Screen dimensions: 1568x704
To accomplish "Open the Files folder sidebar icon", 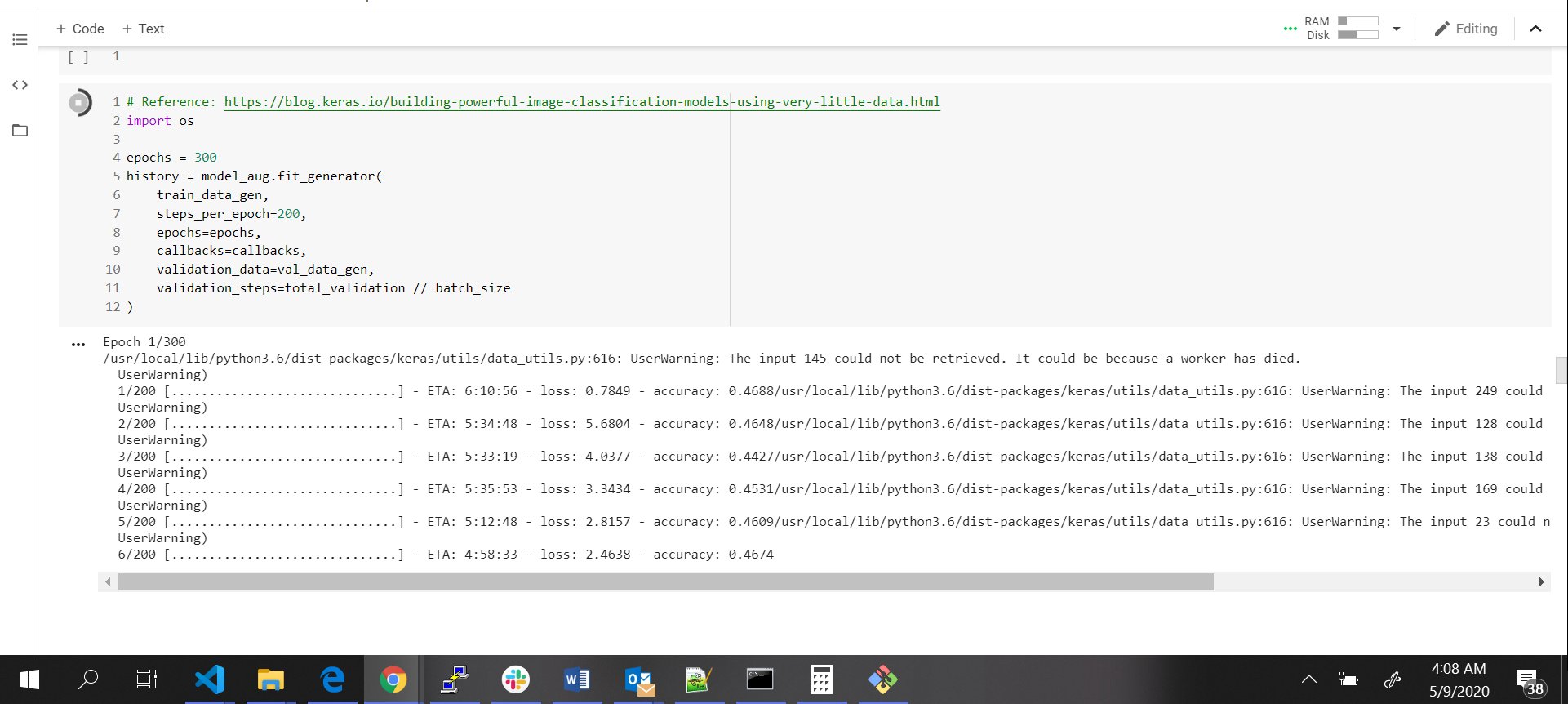I will [20, 130].
